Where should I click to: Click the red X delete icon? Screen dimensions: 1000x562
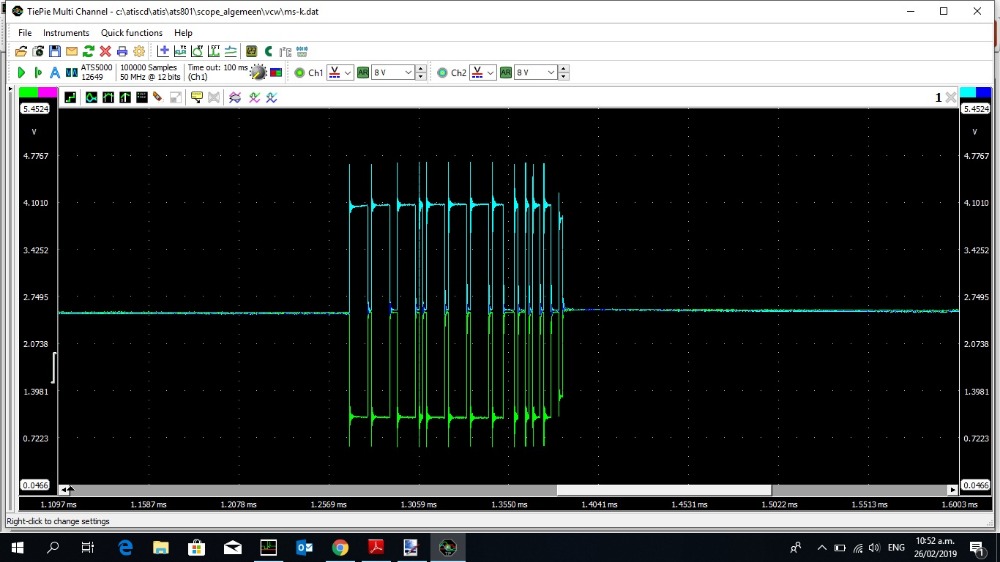(105, 51)
